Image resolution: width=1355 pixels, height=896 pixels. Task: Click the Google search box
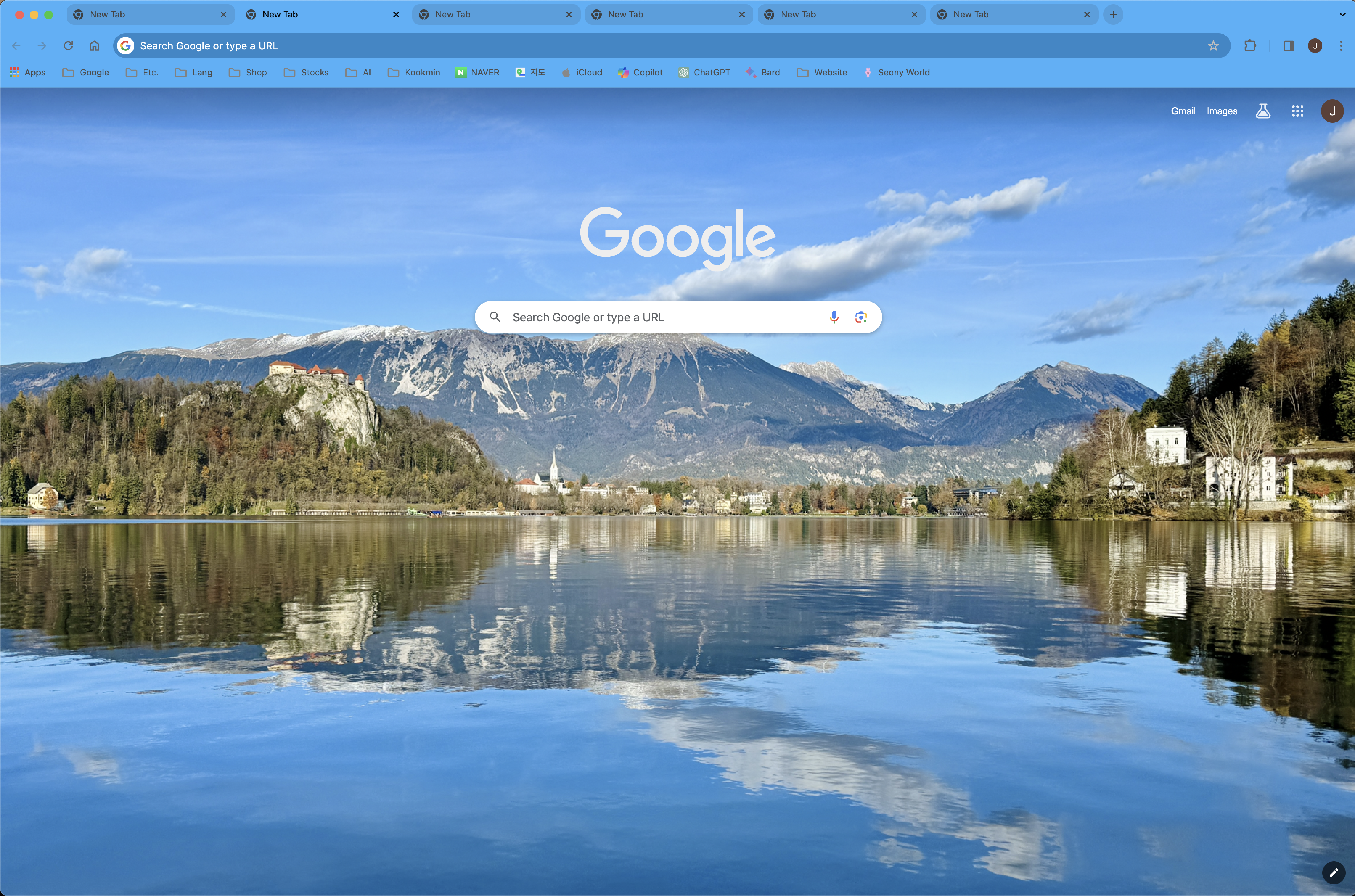(657, 317)
